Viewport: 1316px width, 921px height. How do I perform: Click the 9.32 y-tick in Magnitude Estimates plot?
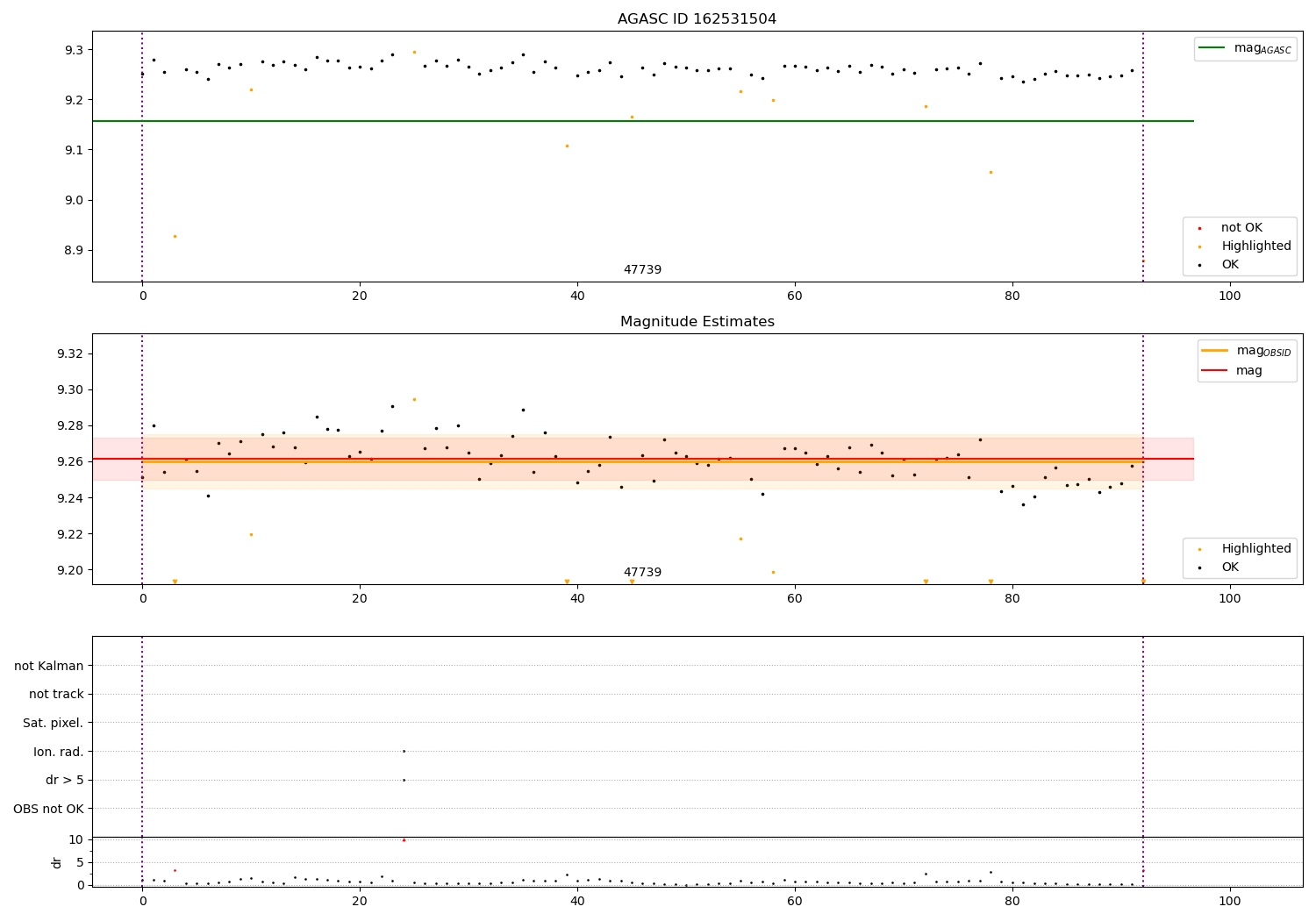pyautogui.click(x=69, y=353)
